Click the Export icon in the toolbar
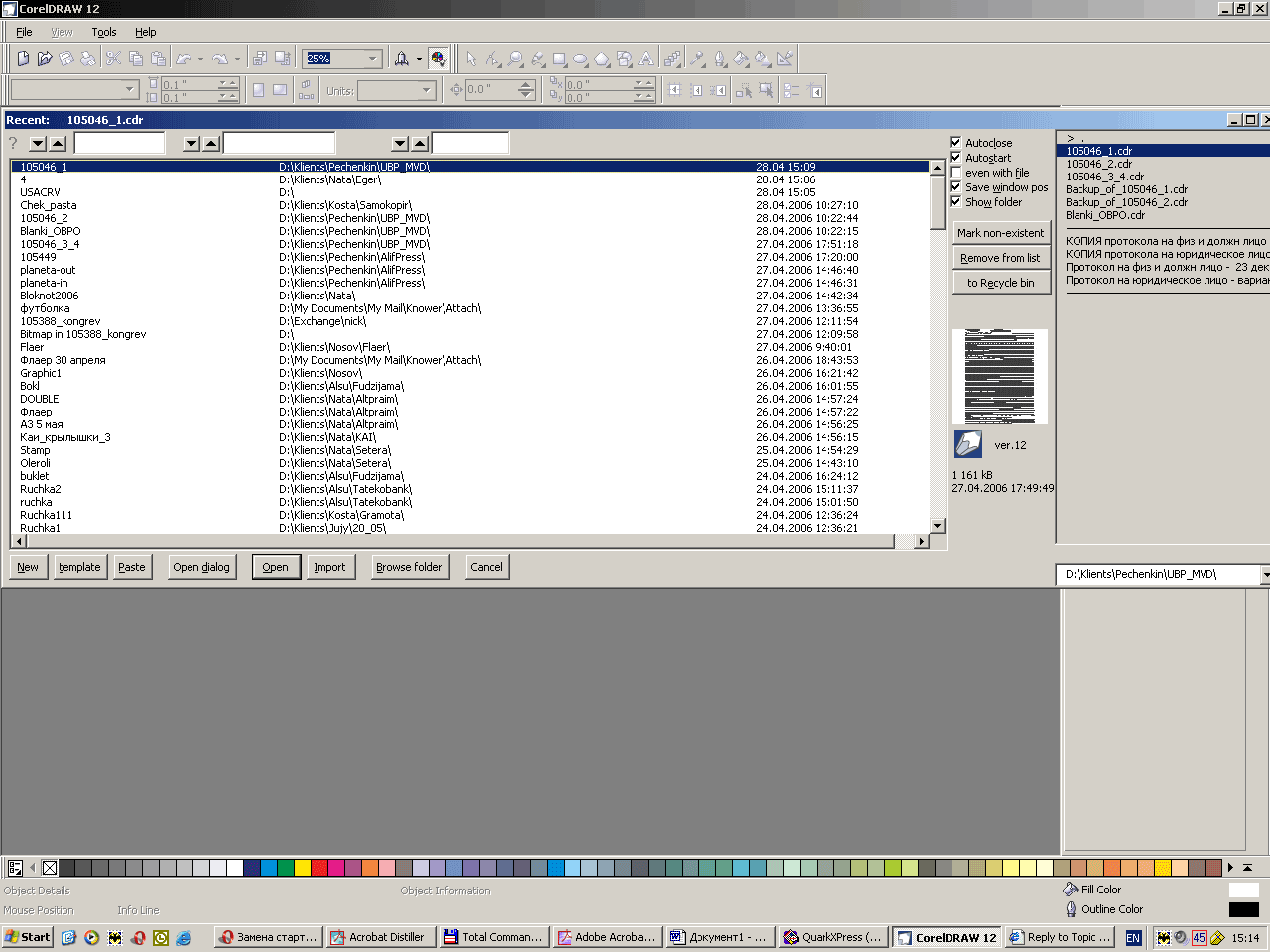Image resolution: width=1270 pixels, height=952 pixels. (282, 59)
